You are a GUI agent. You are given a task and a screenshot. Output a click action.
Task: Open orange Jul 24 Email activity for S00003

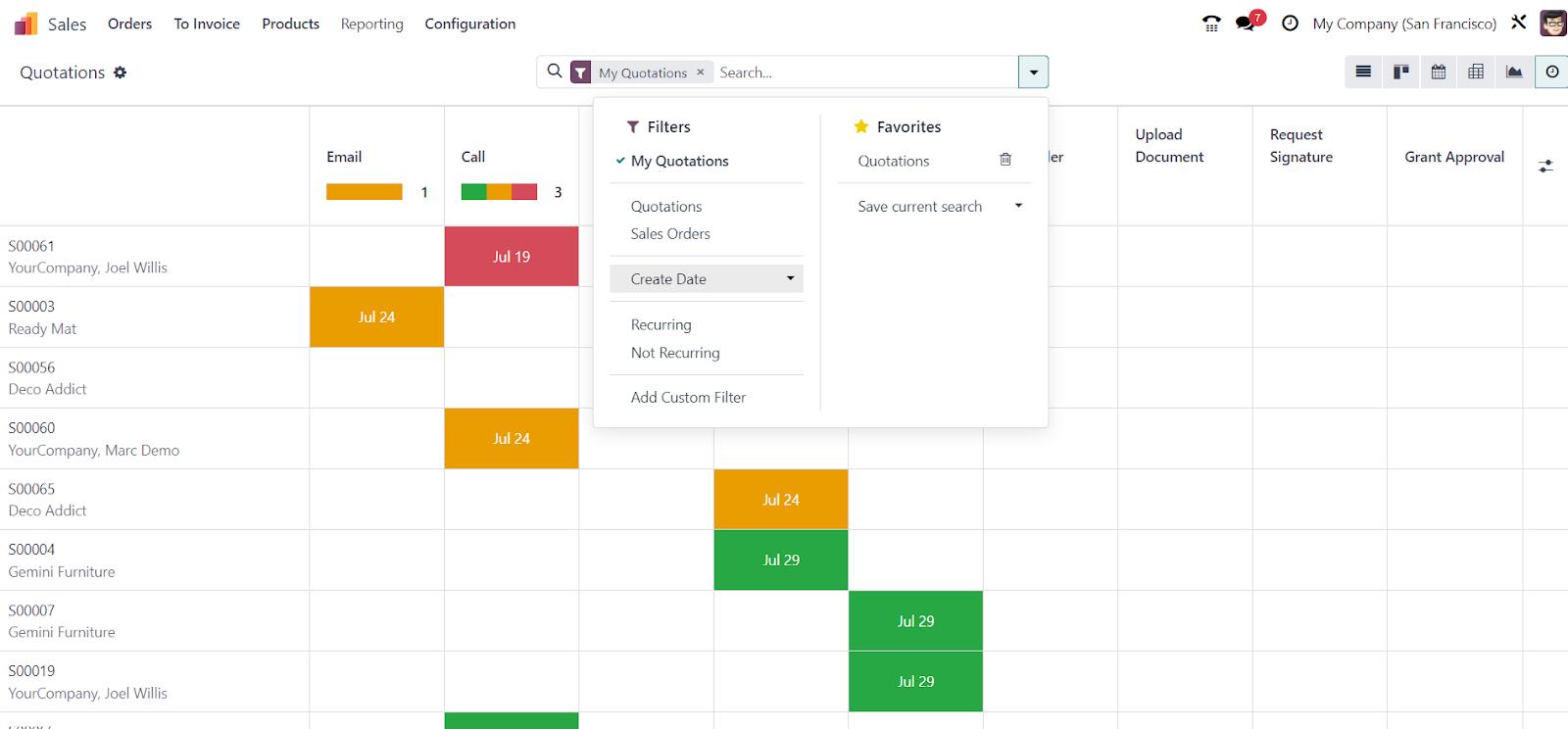(377, 317)
